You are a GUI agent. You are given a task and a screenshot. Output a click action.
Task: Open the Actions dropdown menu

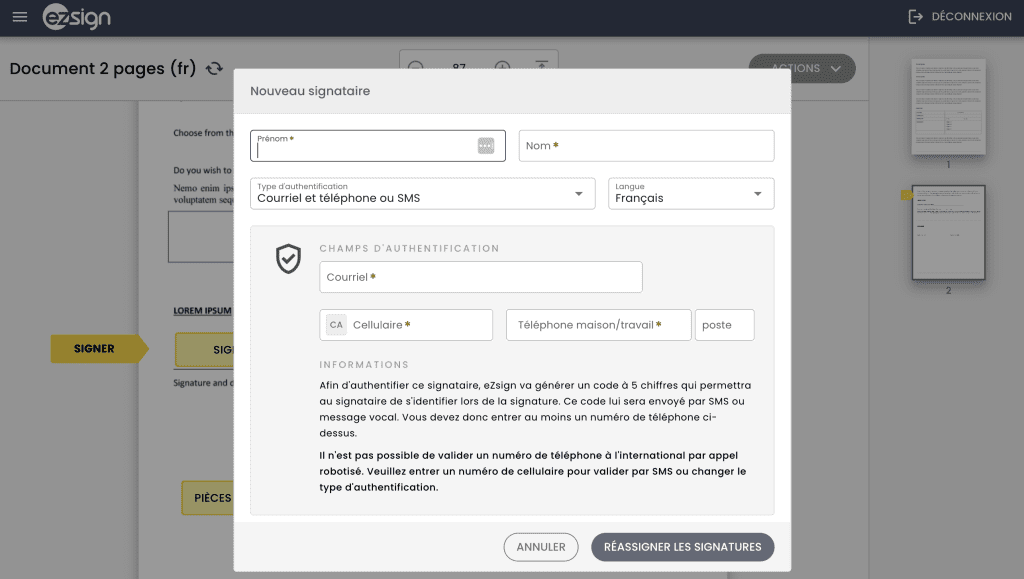tap(802, 68)
